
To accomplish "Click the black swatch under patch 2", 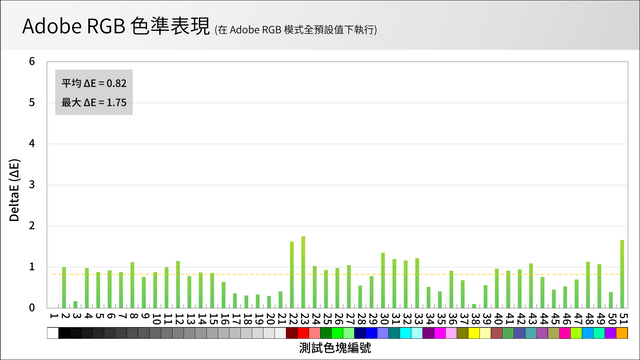I will [x=64, y=333].
